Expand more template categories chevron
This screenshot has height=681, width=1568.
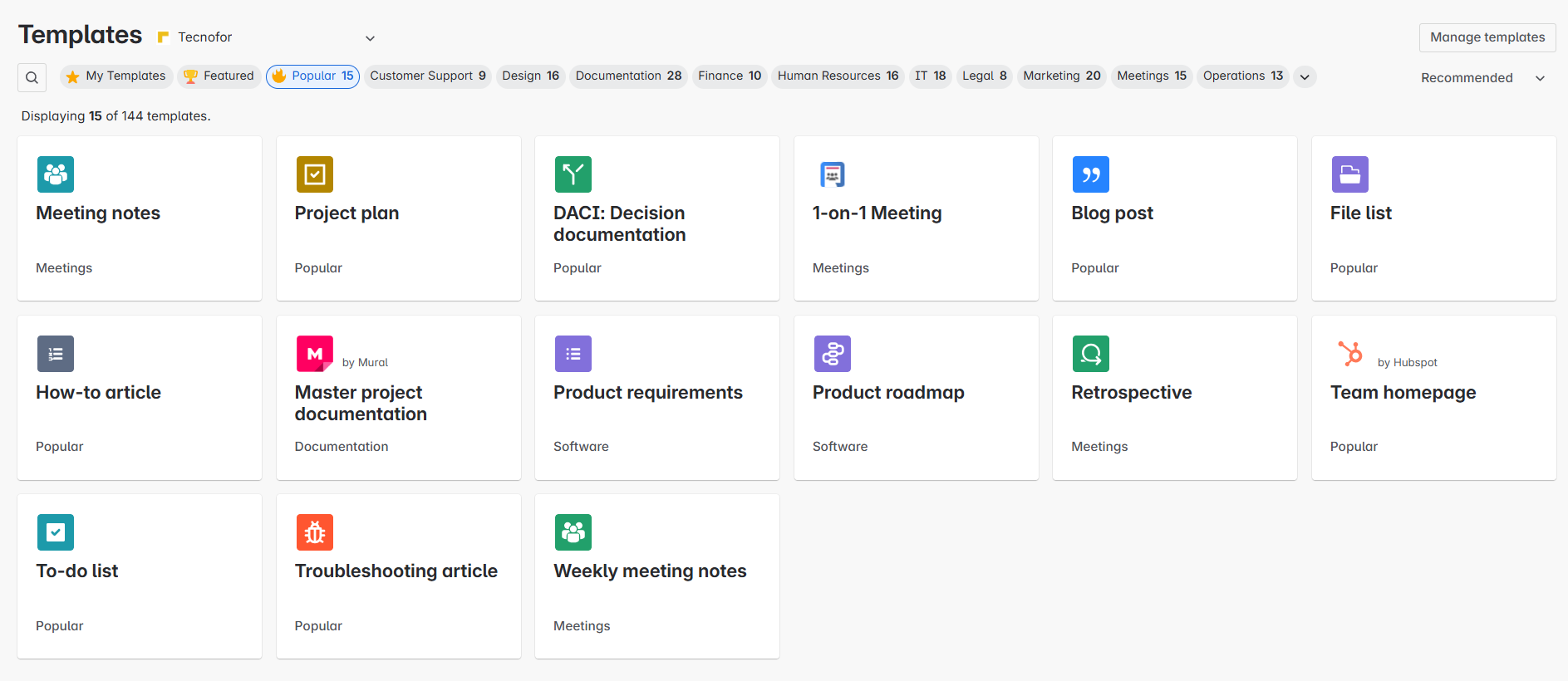click(x=1305, y=77)
